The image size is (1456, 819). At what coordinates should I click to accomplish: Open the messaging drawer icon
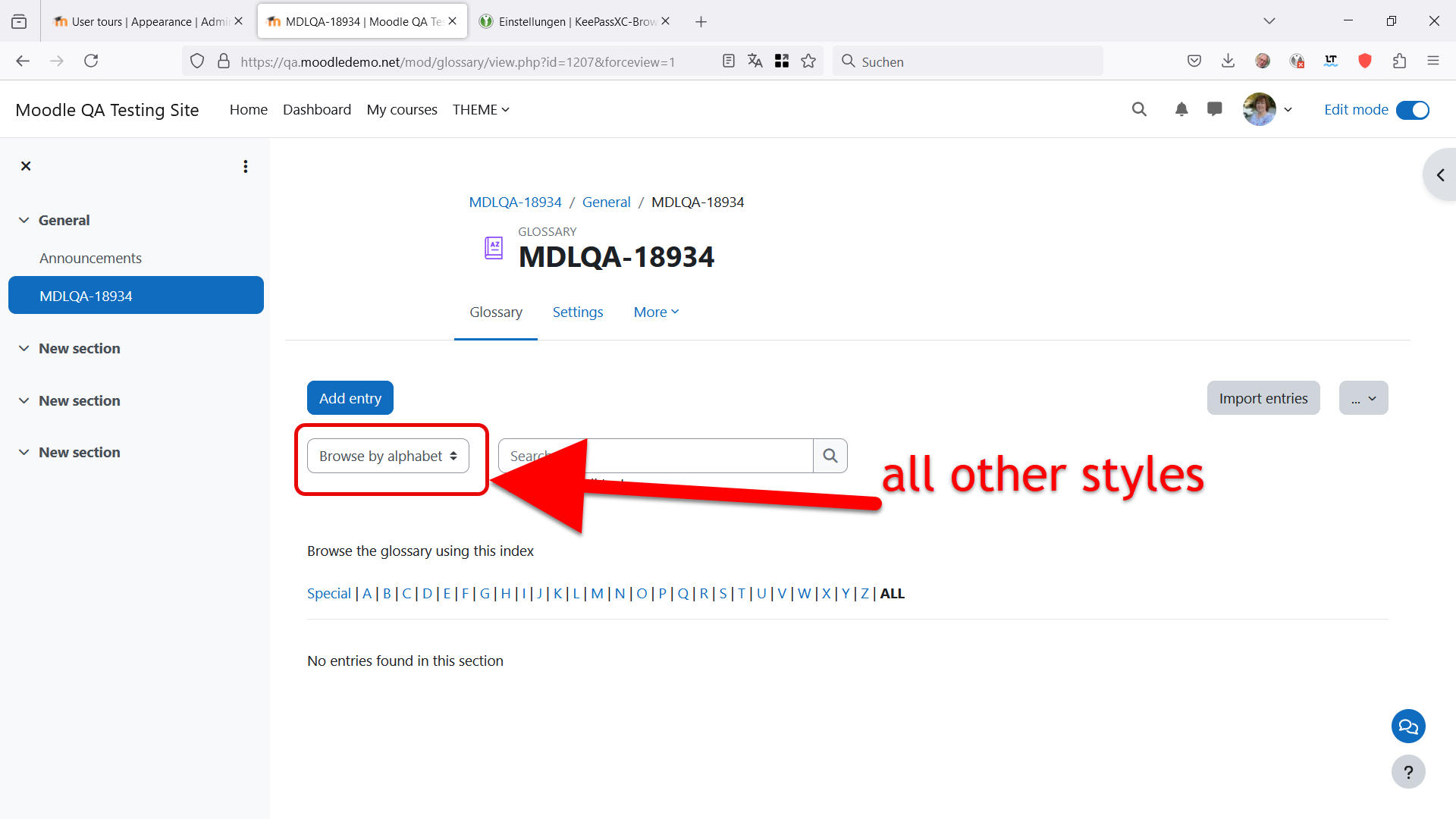(1215, 109)
